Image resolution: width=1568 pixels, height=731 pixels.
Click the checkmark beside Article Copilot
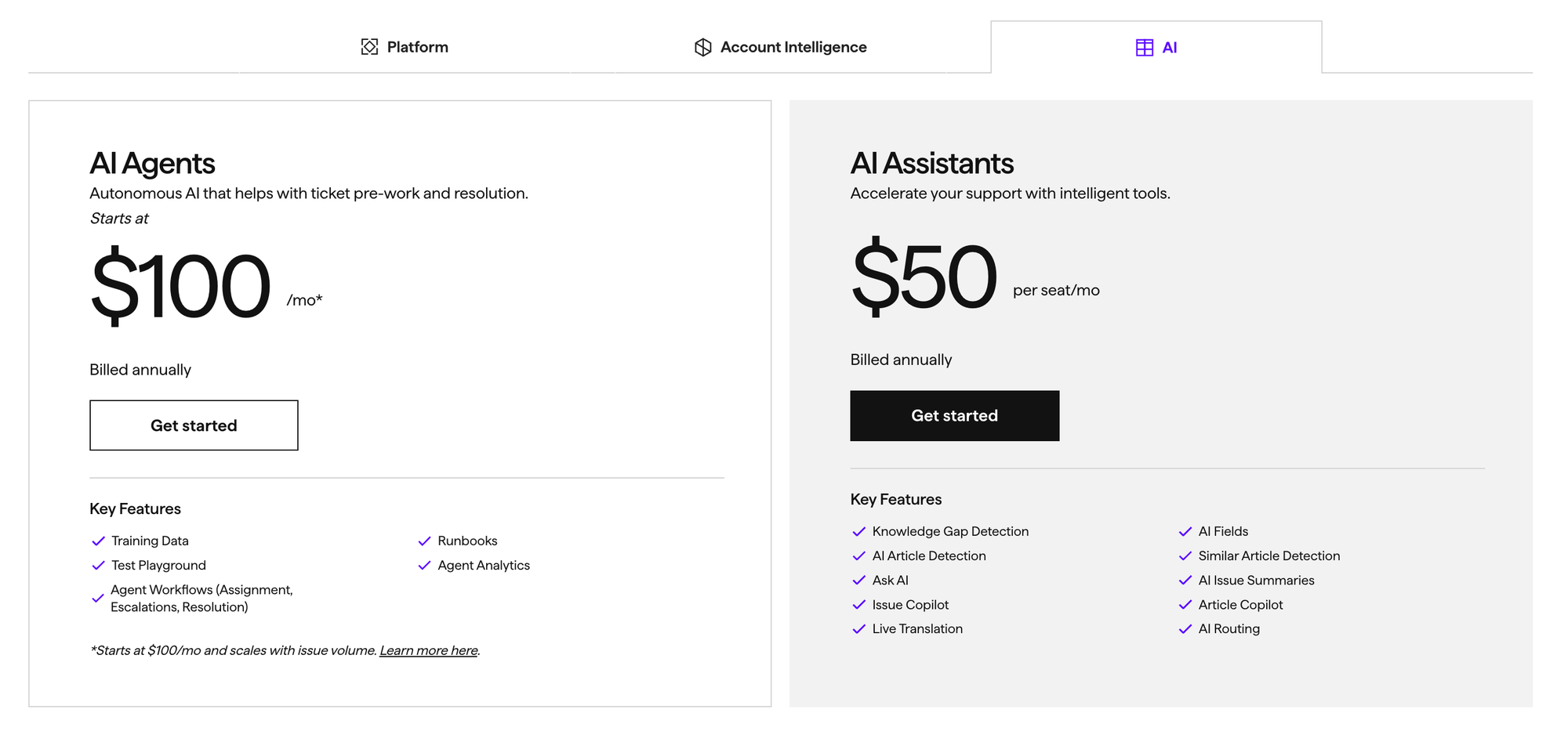[x=1185, y=604]
